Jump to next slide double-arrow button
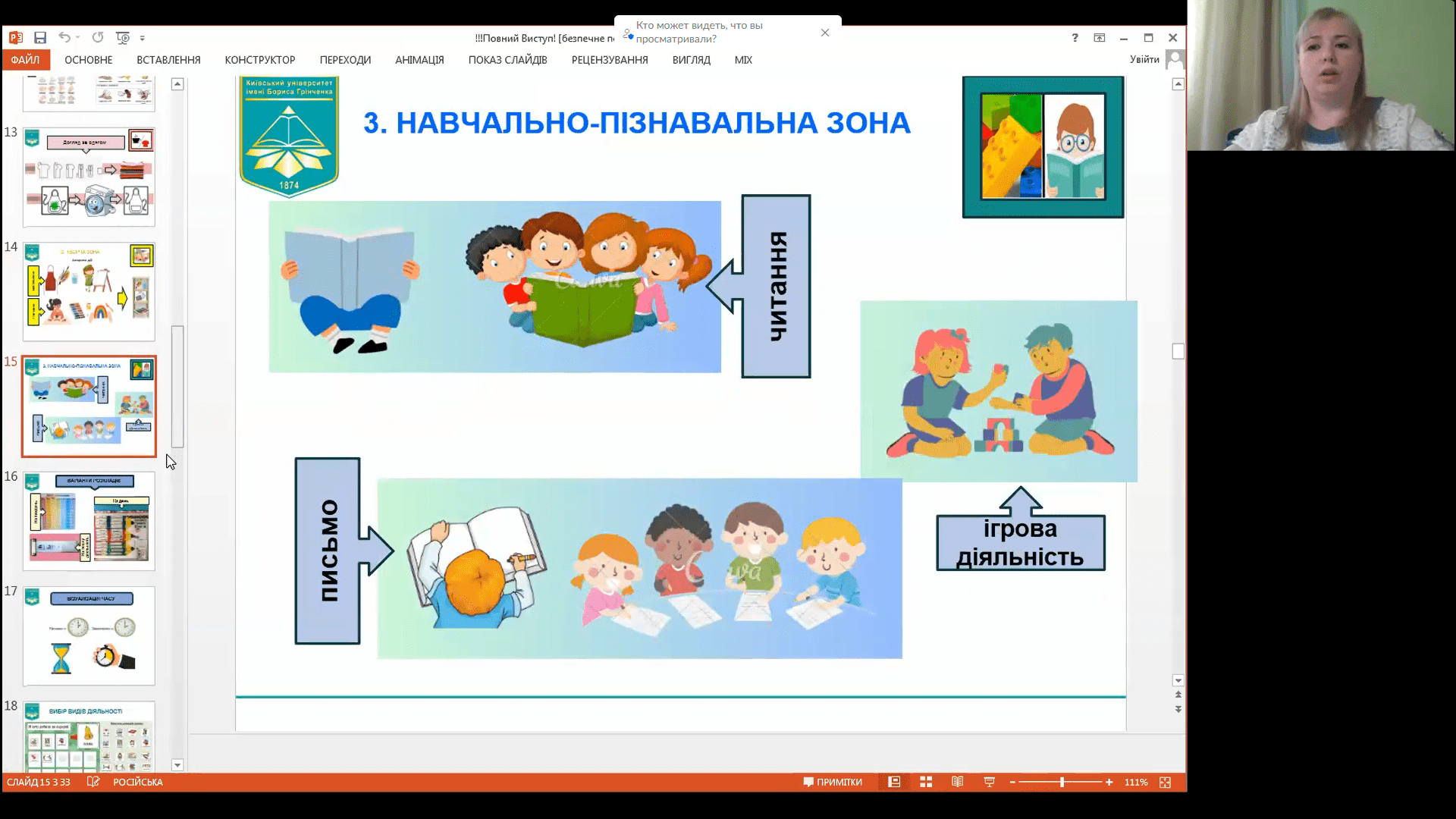The width and height of the screenshot is (1456, 819). [1178, 710]
